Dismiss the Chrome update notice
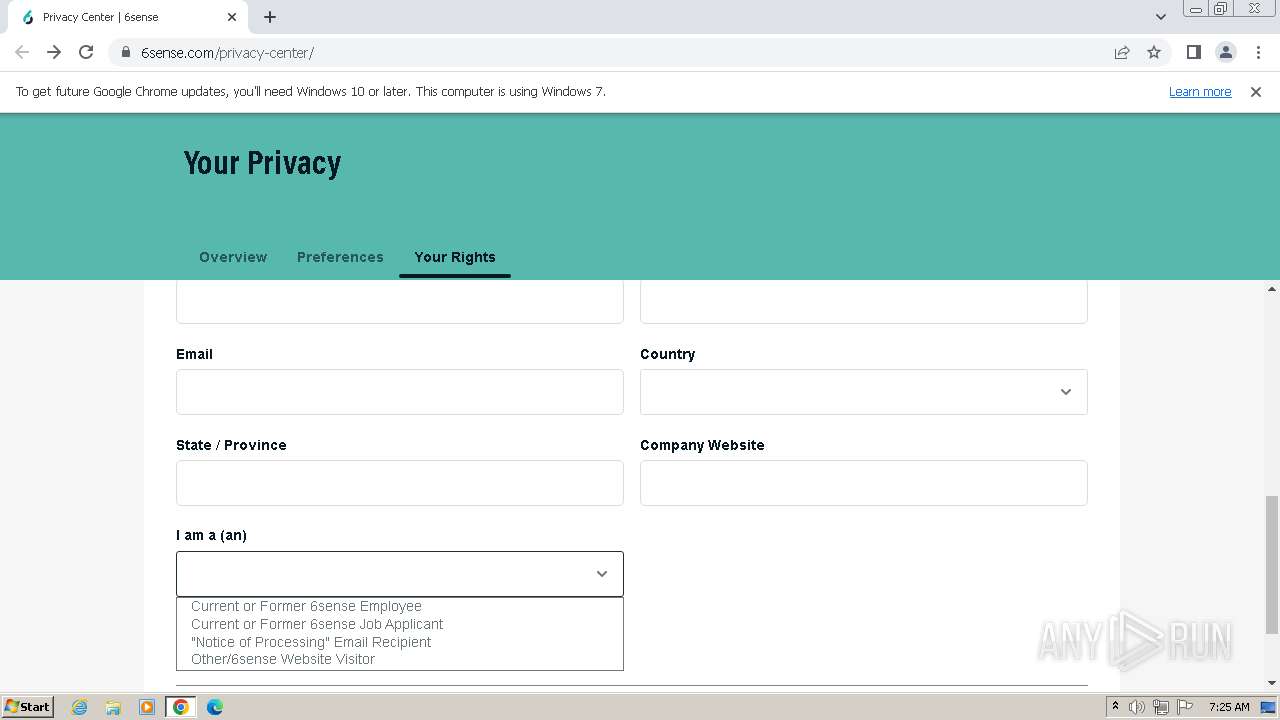Screen dimensions: 1280x720 [x=1256, y=91]
